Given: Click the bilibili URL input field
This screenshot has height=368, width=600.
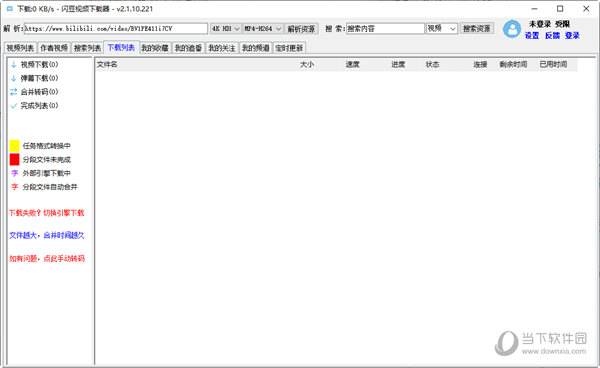Looking at the screenshot, I should tap(116, 29).
